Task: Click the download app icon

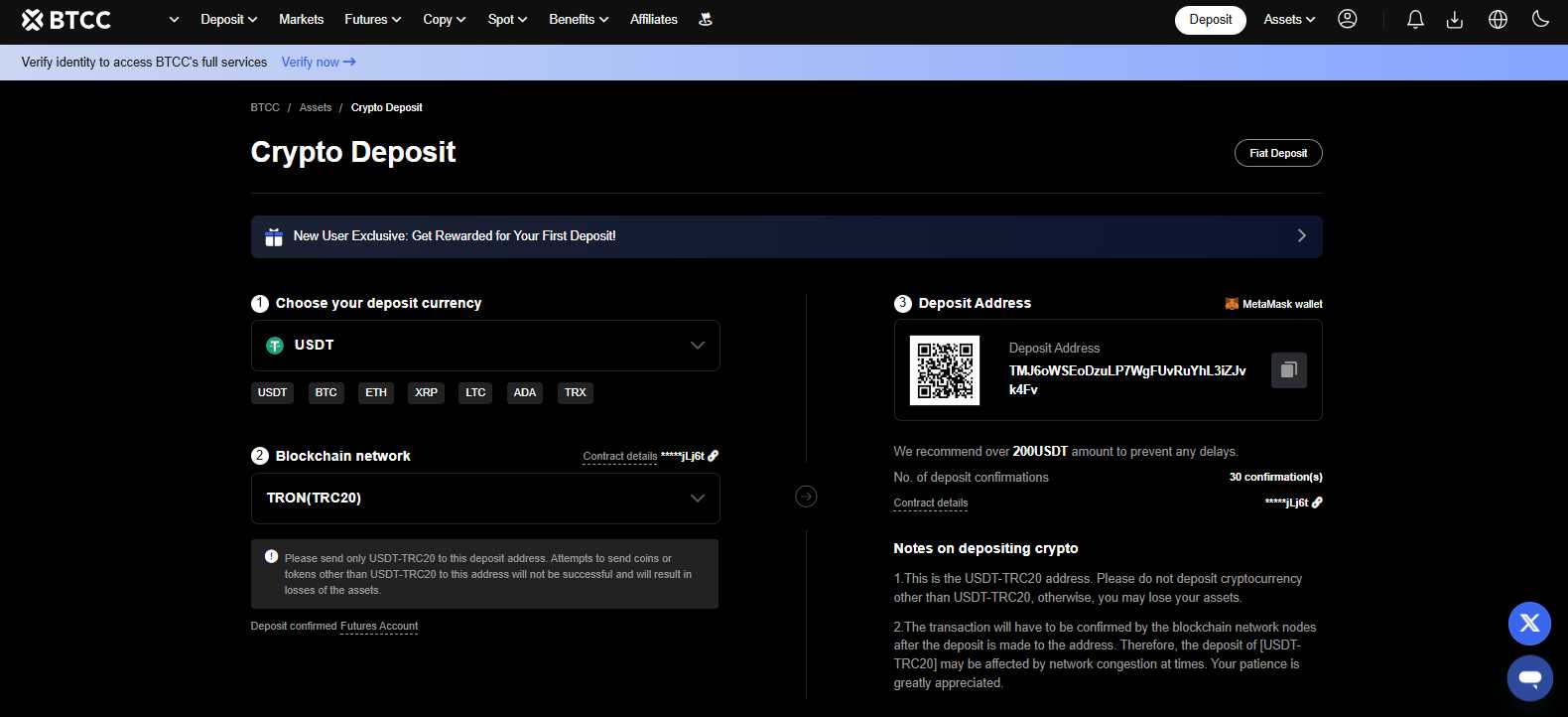Action: pyautogui.click(x=1455, y=19)
